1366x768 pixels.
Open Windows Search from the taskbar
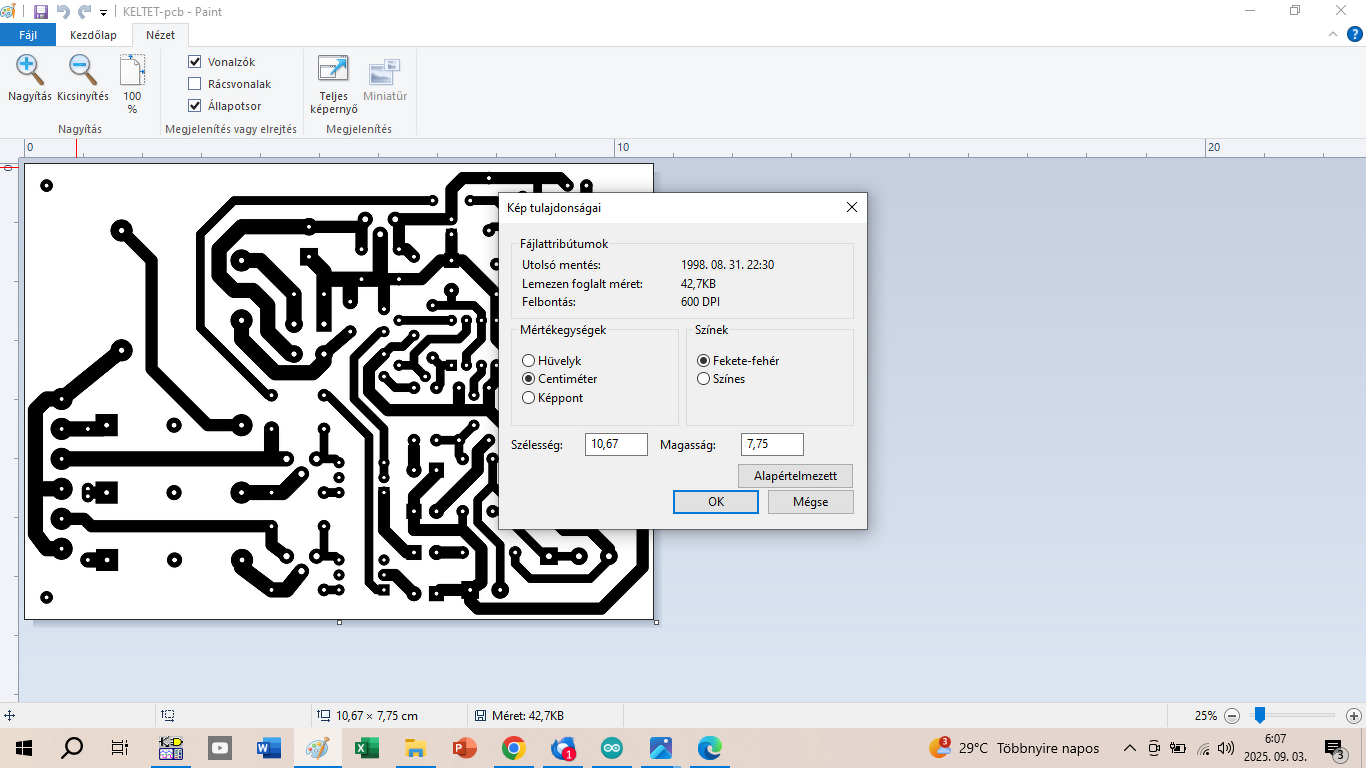coord(72,747)
